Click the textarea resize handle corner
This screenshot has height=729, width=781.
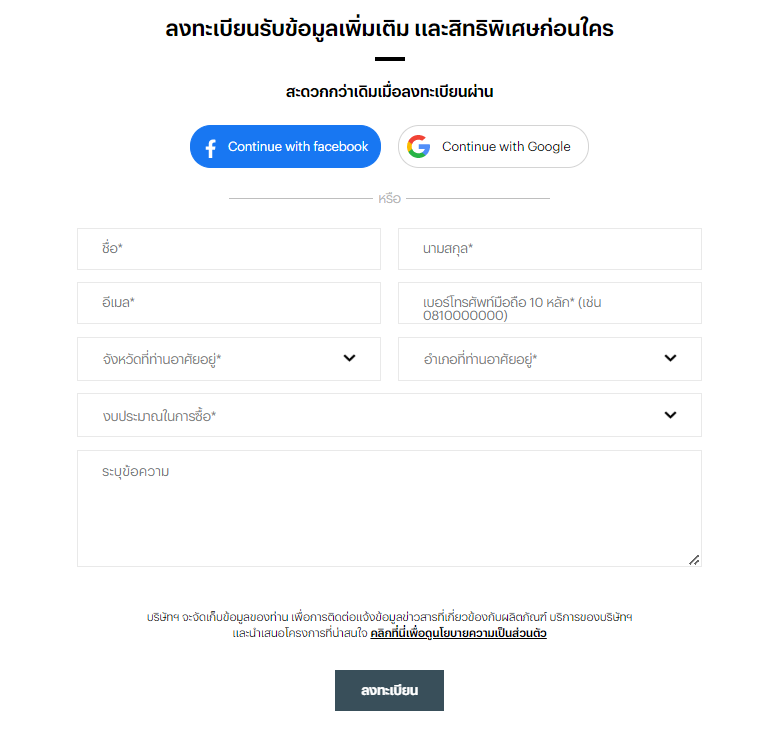[694, 560]
